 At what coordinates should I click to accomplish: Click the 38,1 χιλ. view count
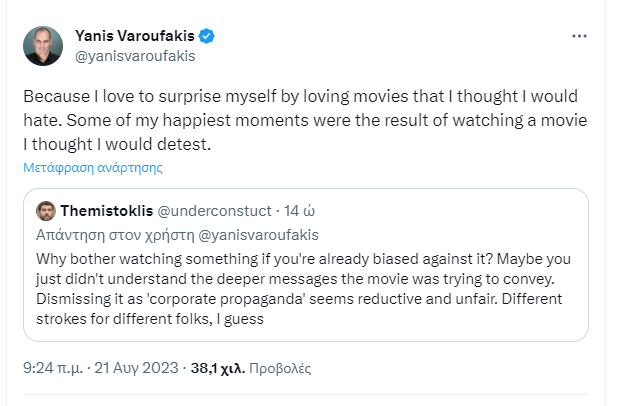(217, 369)
